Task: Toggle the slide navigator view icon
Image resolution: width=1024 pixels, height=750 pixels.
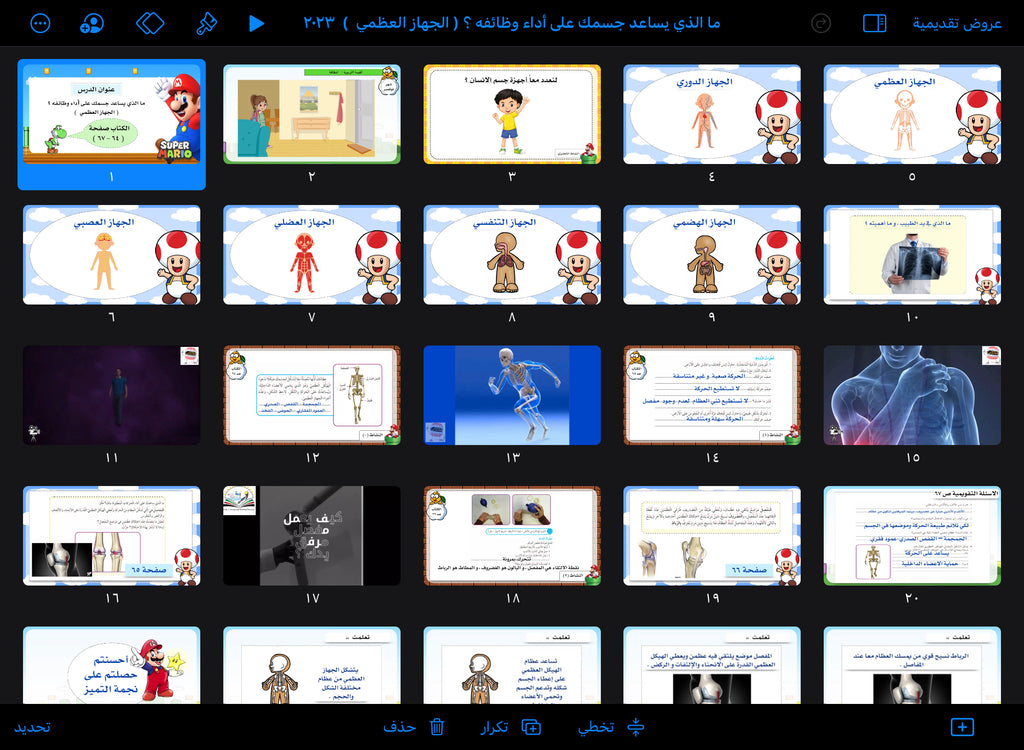Action: 874,24
